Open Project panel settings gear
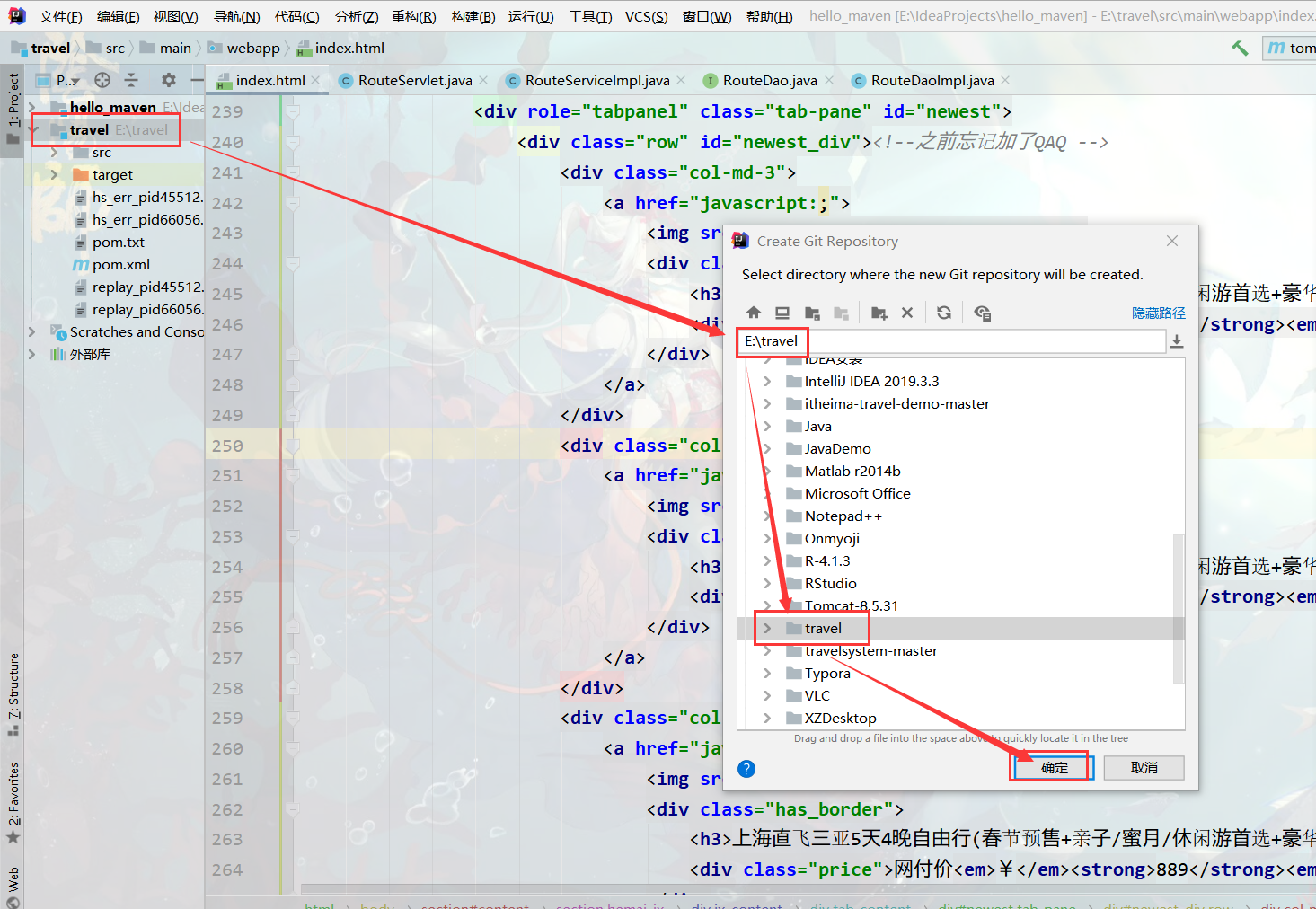Image resolution: width=1316 pixels, height=909 pixels. (x=169, y=80)
